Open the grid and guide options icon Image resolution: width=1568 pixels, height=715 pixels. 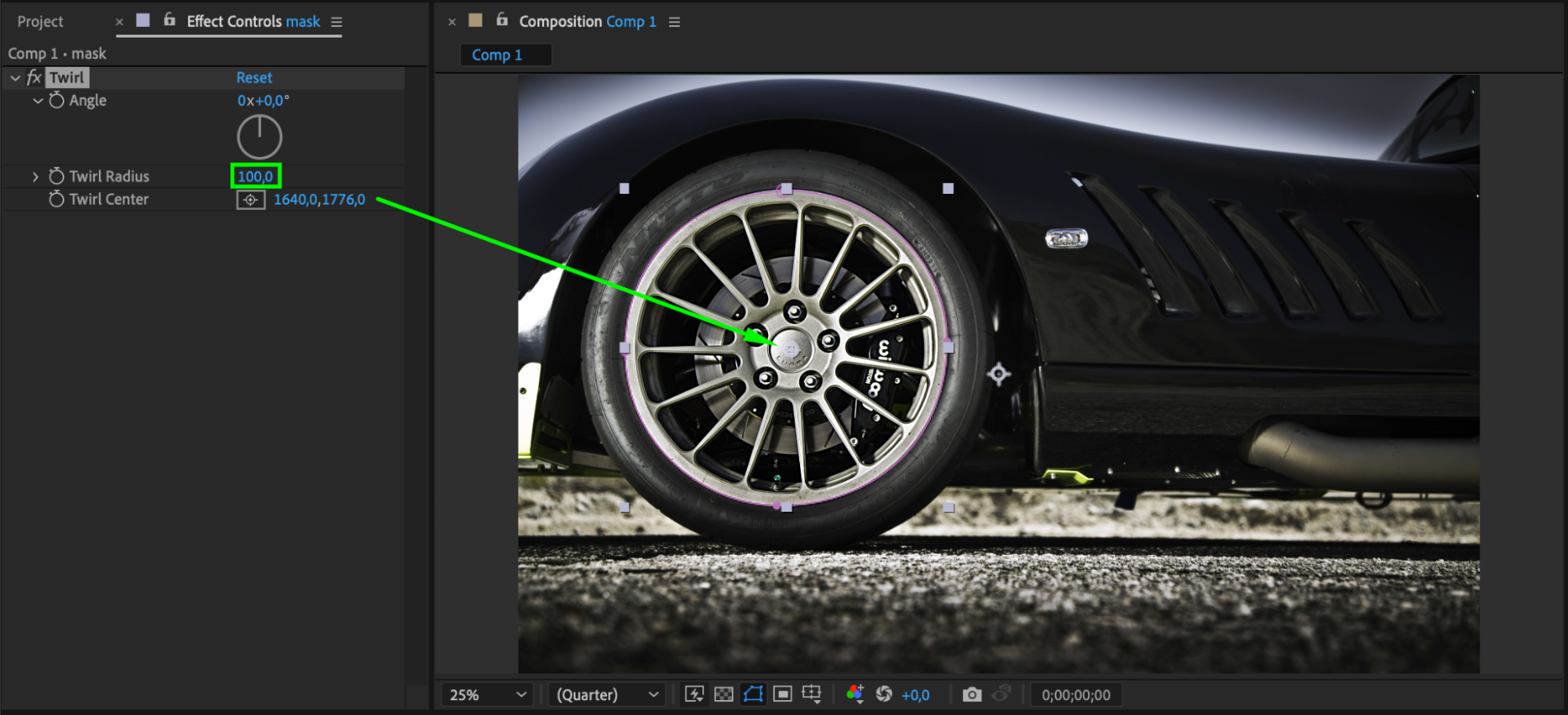point(812,695)
